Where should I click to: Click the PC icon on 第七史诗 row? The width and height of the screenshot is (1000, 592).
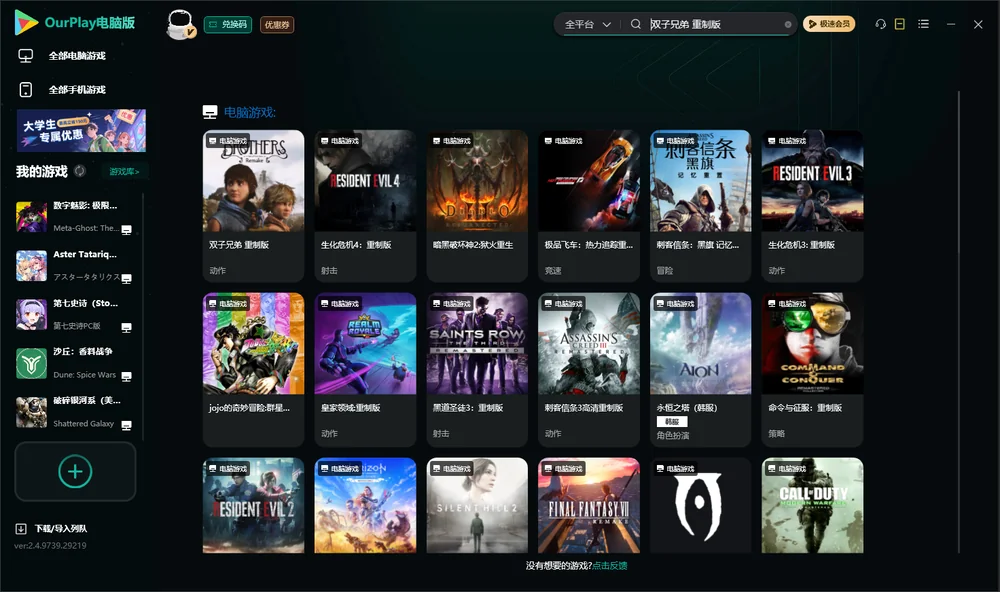[x=126, y=327]
